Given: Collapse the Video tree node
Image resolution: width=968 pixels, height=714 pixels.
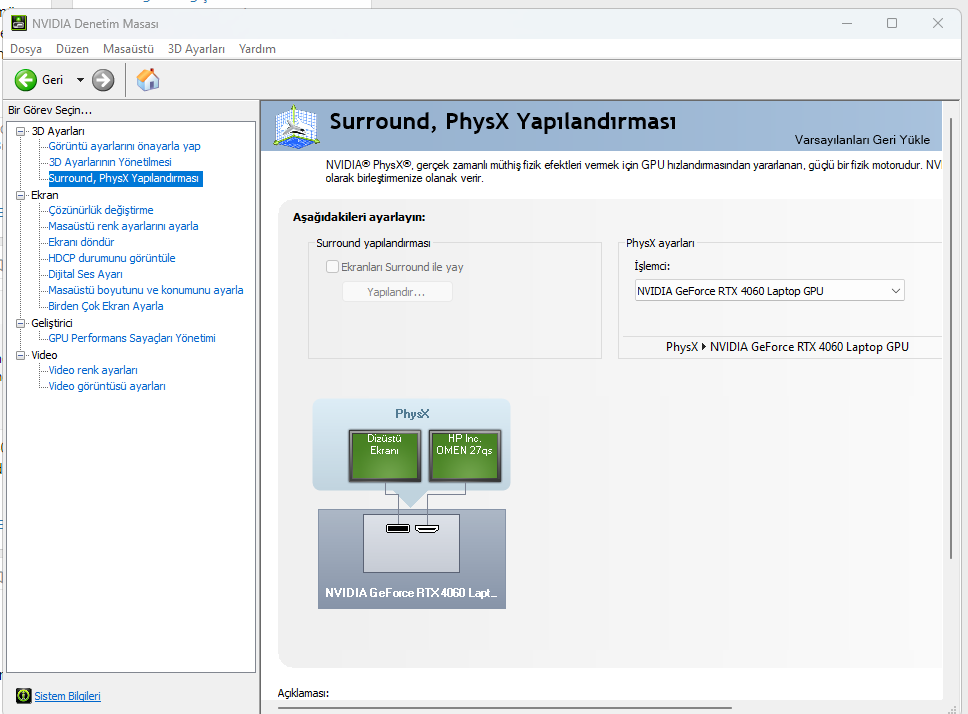Looking at the screenshot, I should [x=20, y=355].
